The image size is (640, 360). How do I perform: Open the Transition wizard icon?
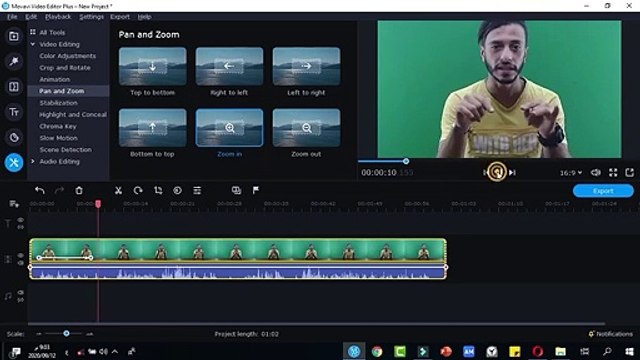(236, 190)
